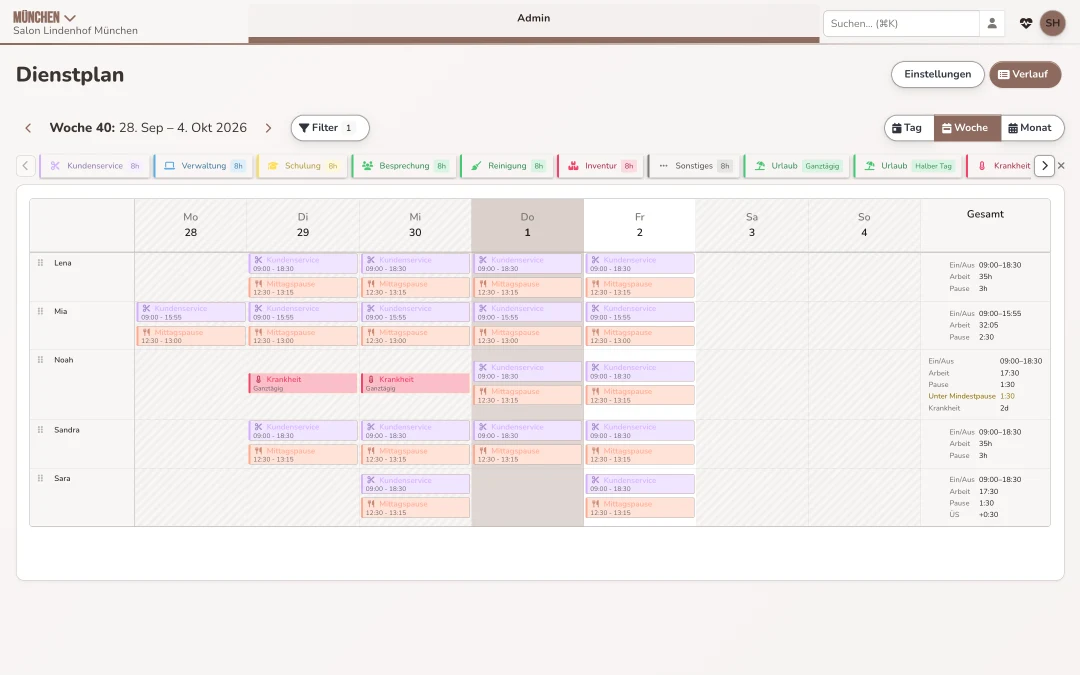Select the Sonstiges 8h template

[x=694, y=166]
